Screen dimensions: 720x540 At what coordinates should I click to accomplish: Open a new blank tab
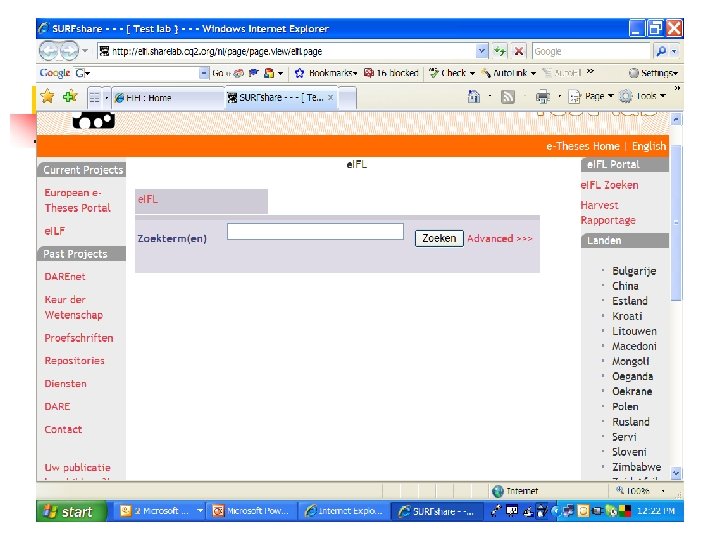347,98
